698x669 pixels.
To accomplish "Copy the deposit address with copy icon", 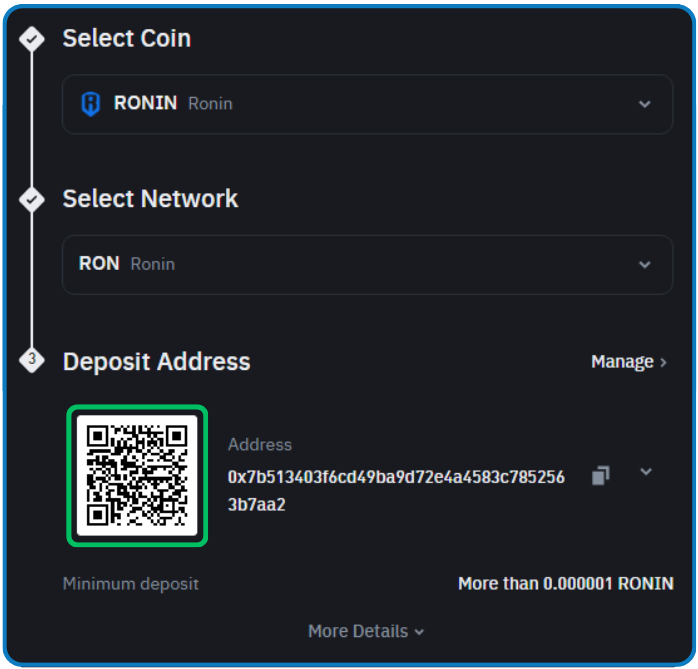I will [601, 475].
